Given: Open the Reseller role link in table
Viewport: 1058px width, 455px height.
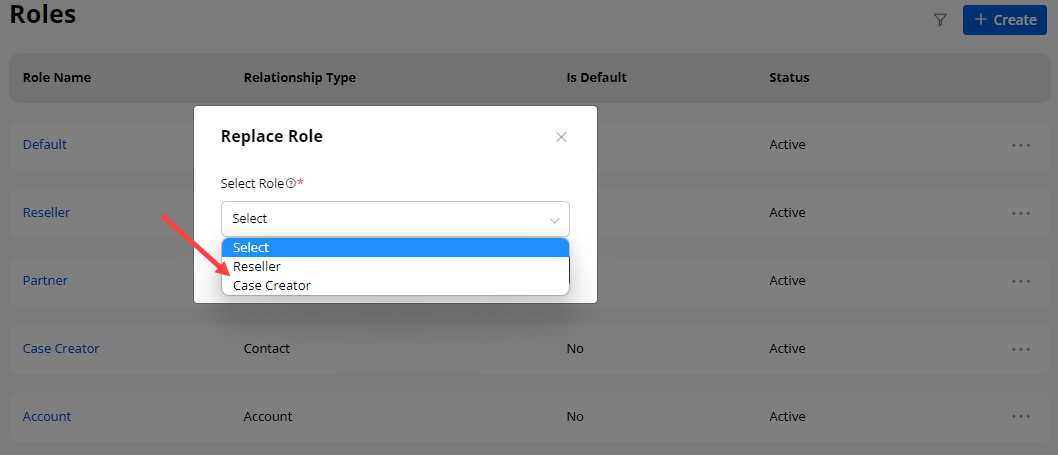Looking at the screenshot, I should [x=47, y=213].
